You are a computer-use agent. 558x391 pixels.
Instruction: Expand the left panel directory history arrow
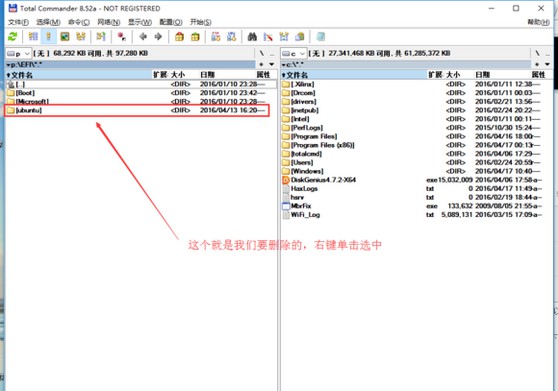pyautogui.click(x=272, y=64)
